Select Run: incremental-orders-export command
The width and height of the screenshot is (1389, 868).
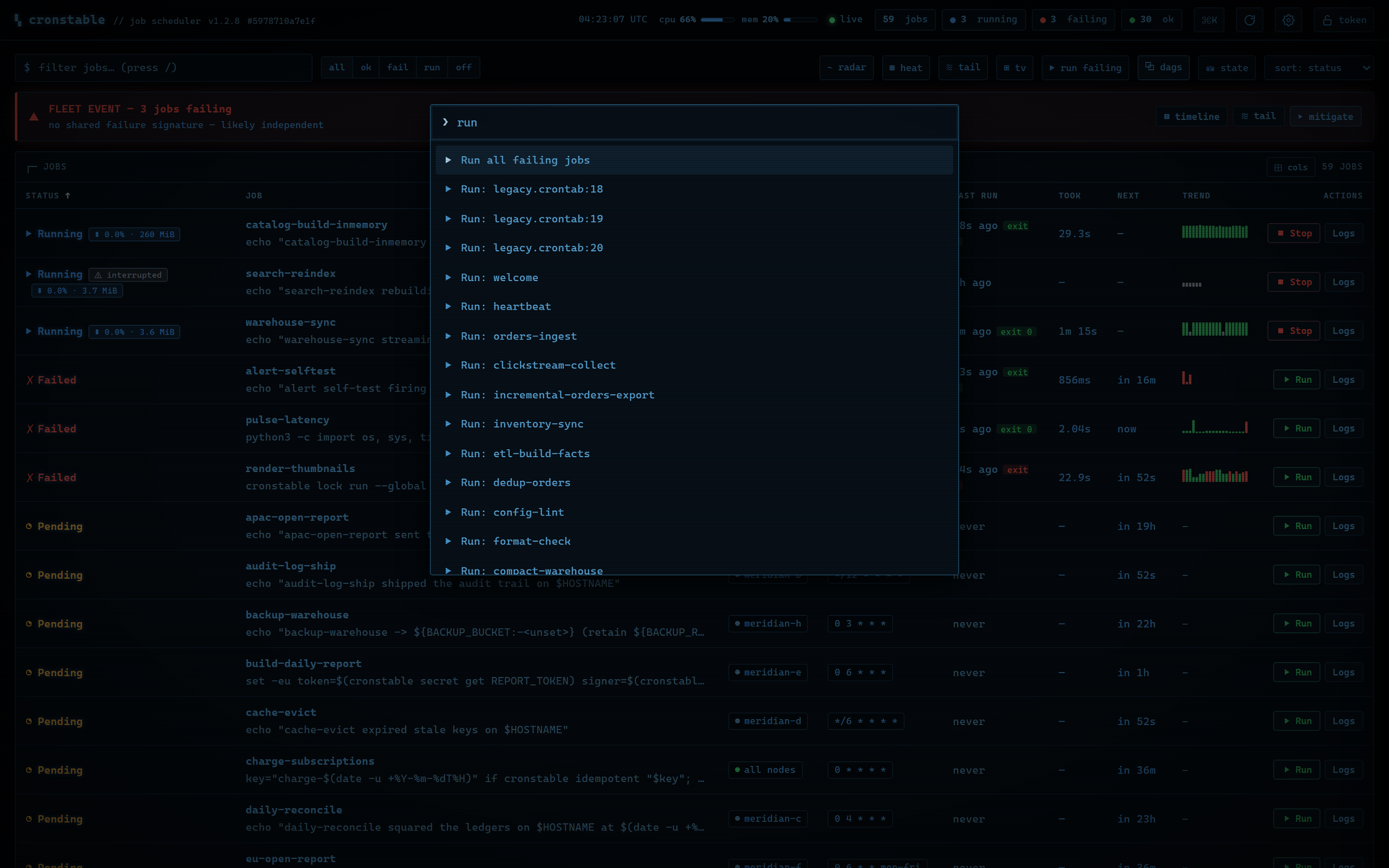(694, 395)
